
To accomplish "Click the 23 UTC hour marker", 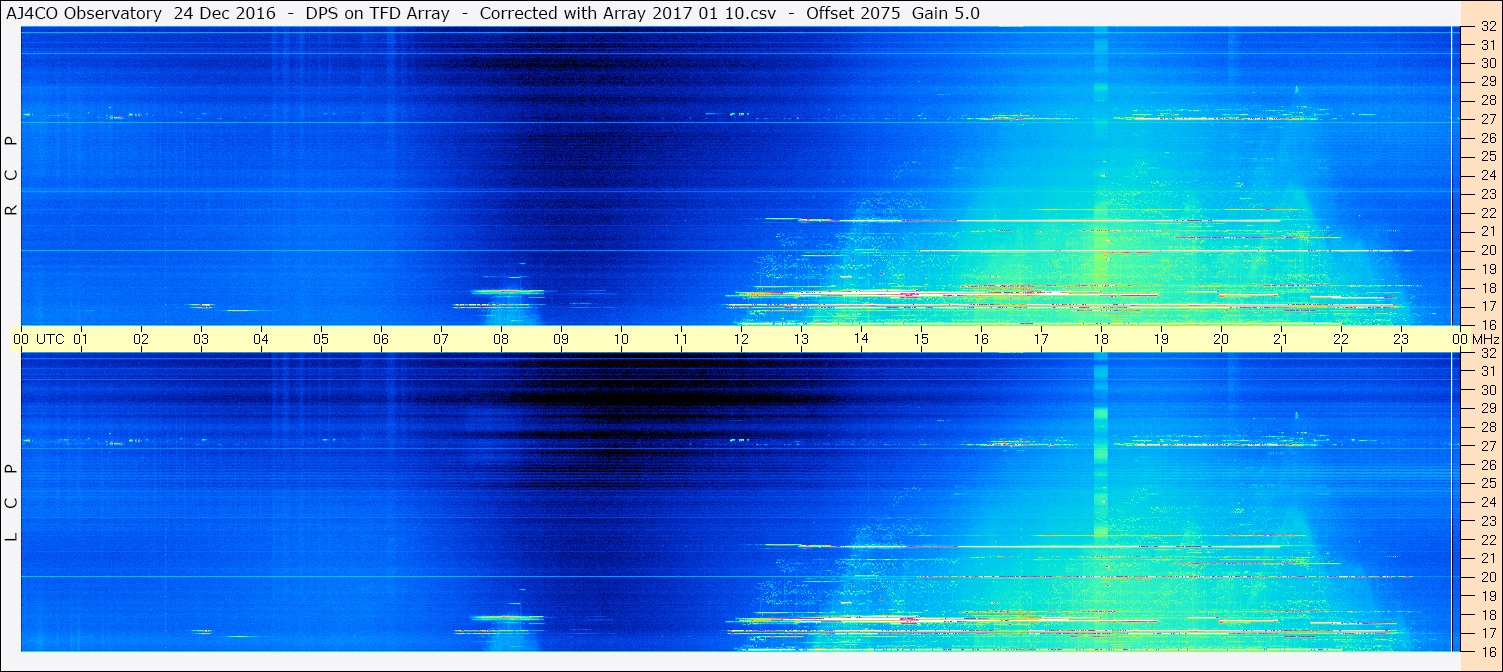I will coord(1401,339).
